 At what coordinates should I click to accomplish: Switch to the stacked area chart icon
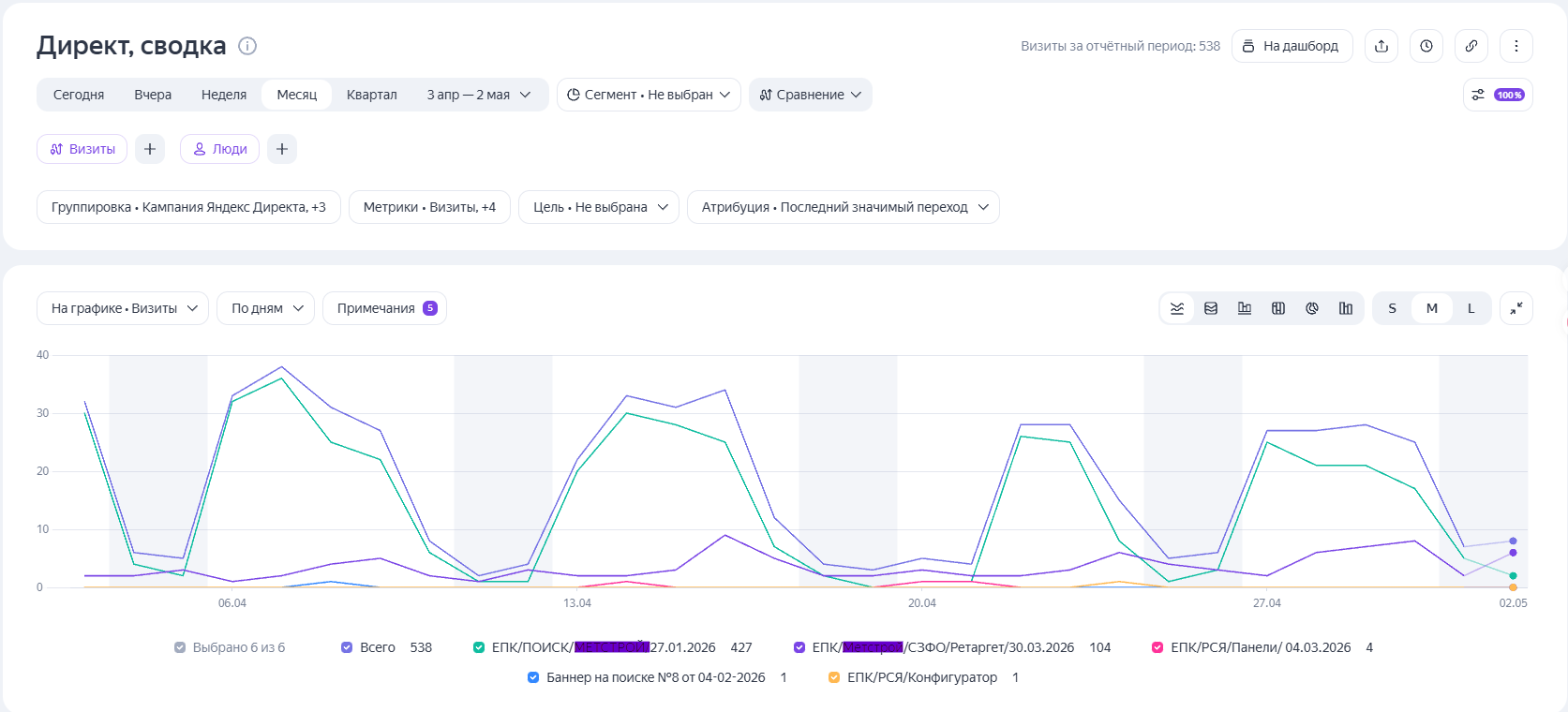(x=1211, y=308)
